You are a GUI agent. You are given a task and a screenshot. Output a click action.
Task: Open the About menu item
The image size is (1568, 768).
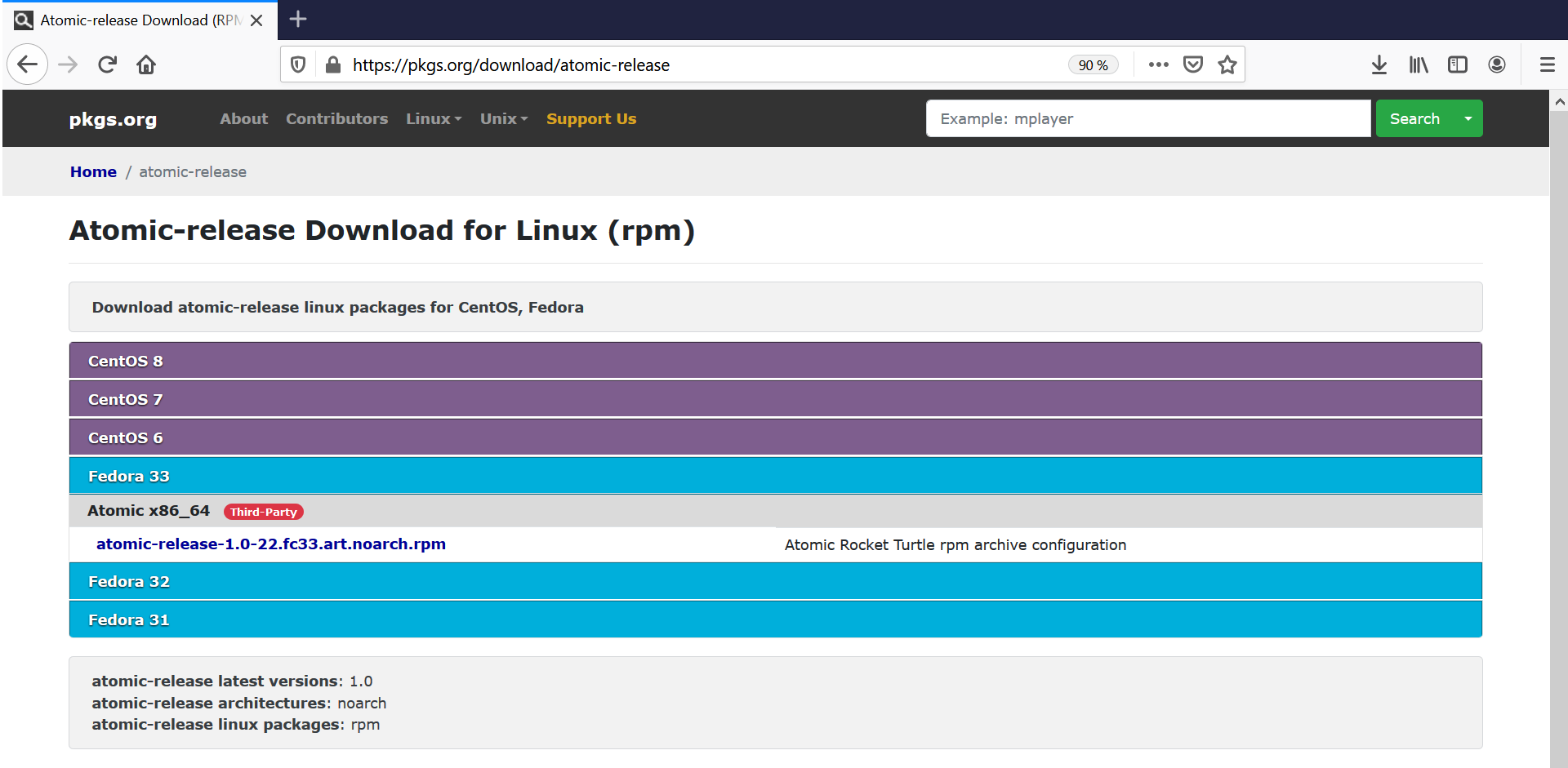243,118
